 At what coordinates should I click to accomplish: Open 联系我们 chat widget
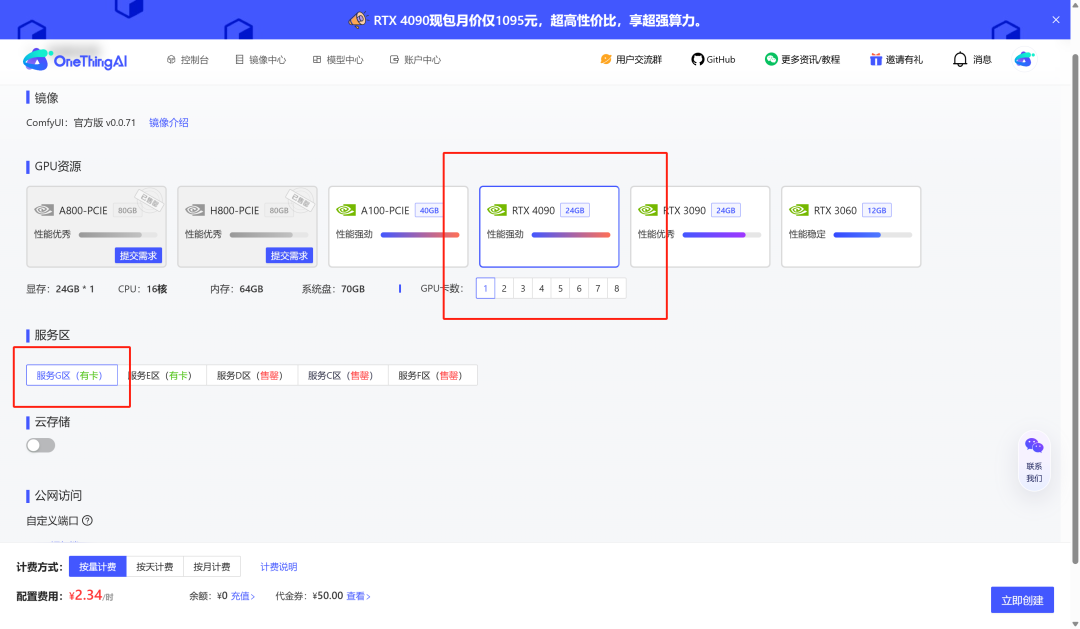point(1034,460)
